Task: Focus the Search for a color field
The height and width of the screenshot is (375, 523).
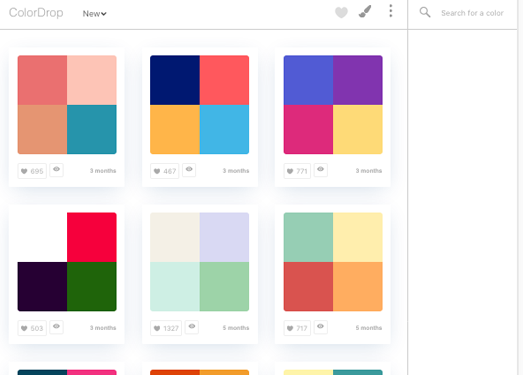Action: 472,13
